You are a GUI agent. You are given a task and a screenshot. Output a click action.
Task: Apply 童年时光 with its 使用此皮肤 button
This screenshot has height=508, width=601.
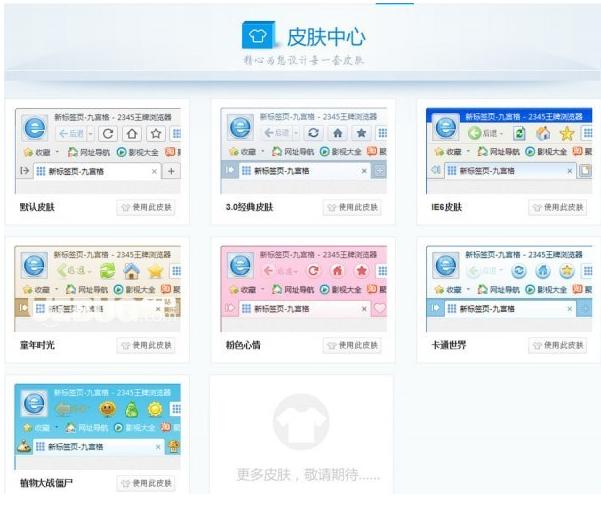(146, 345)
